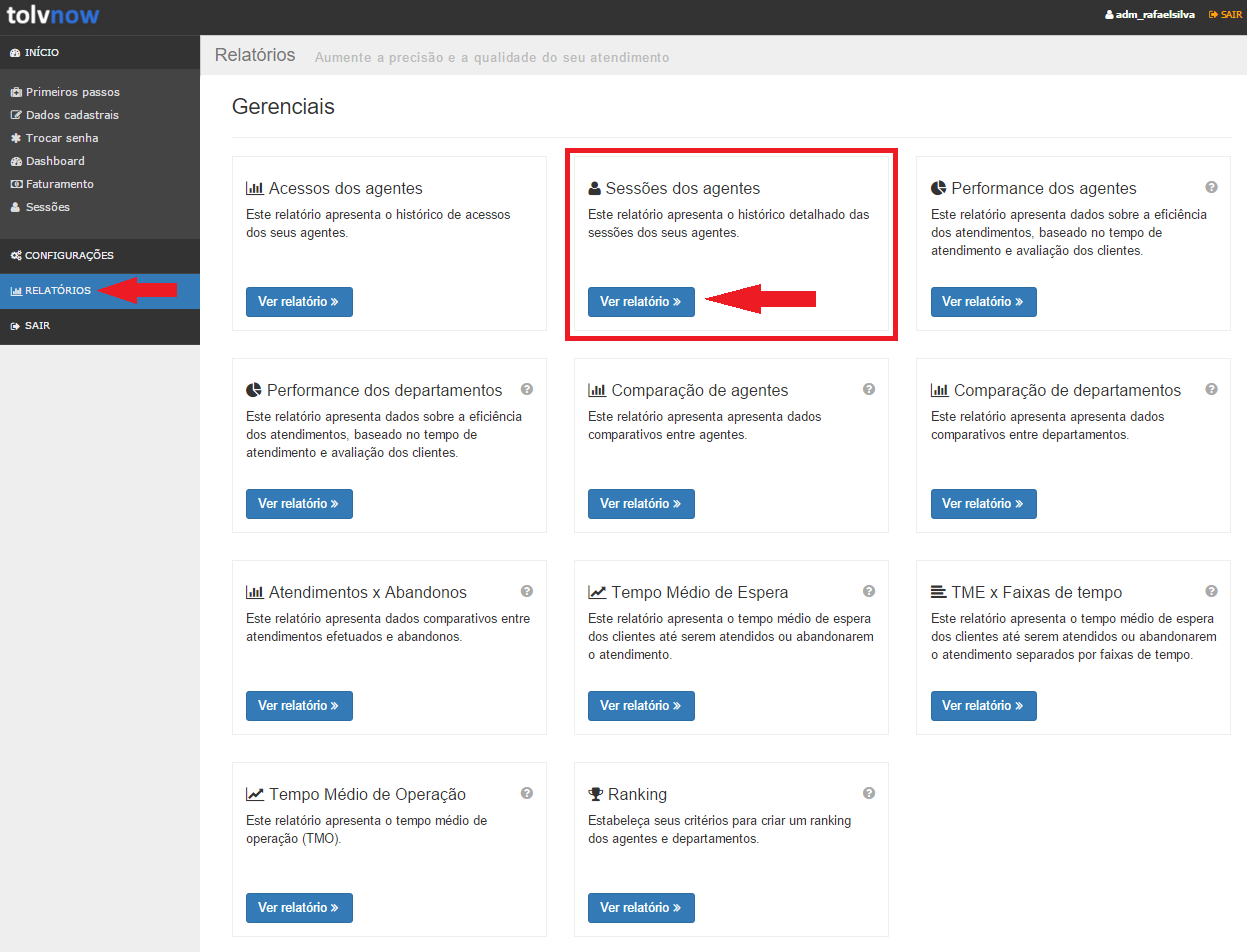Click the Atendimentos x Abandonos title
Viewport: 1247px width, 952px height.
(368, 592)
